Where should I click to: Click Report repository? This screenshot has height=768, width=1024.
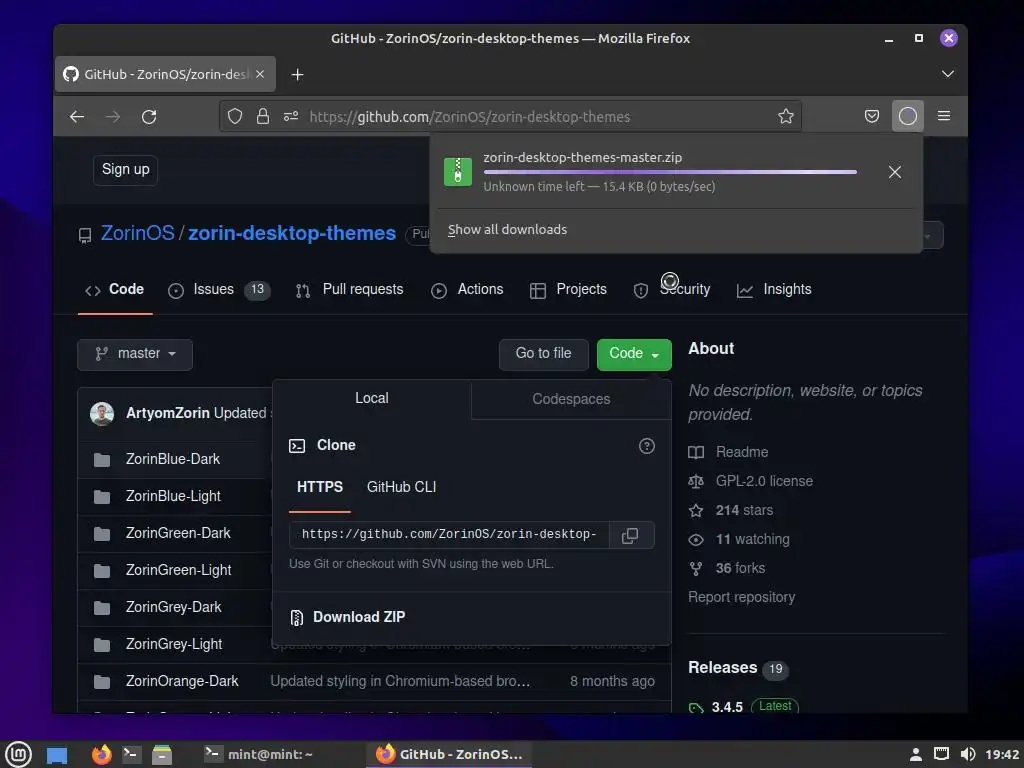pos(742,598)
